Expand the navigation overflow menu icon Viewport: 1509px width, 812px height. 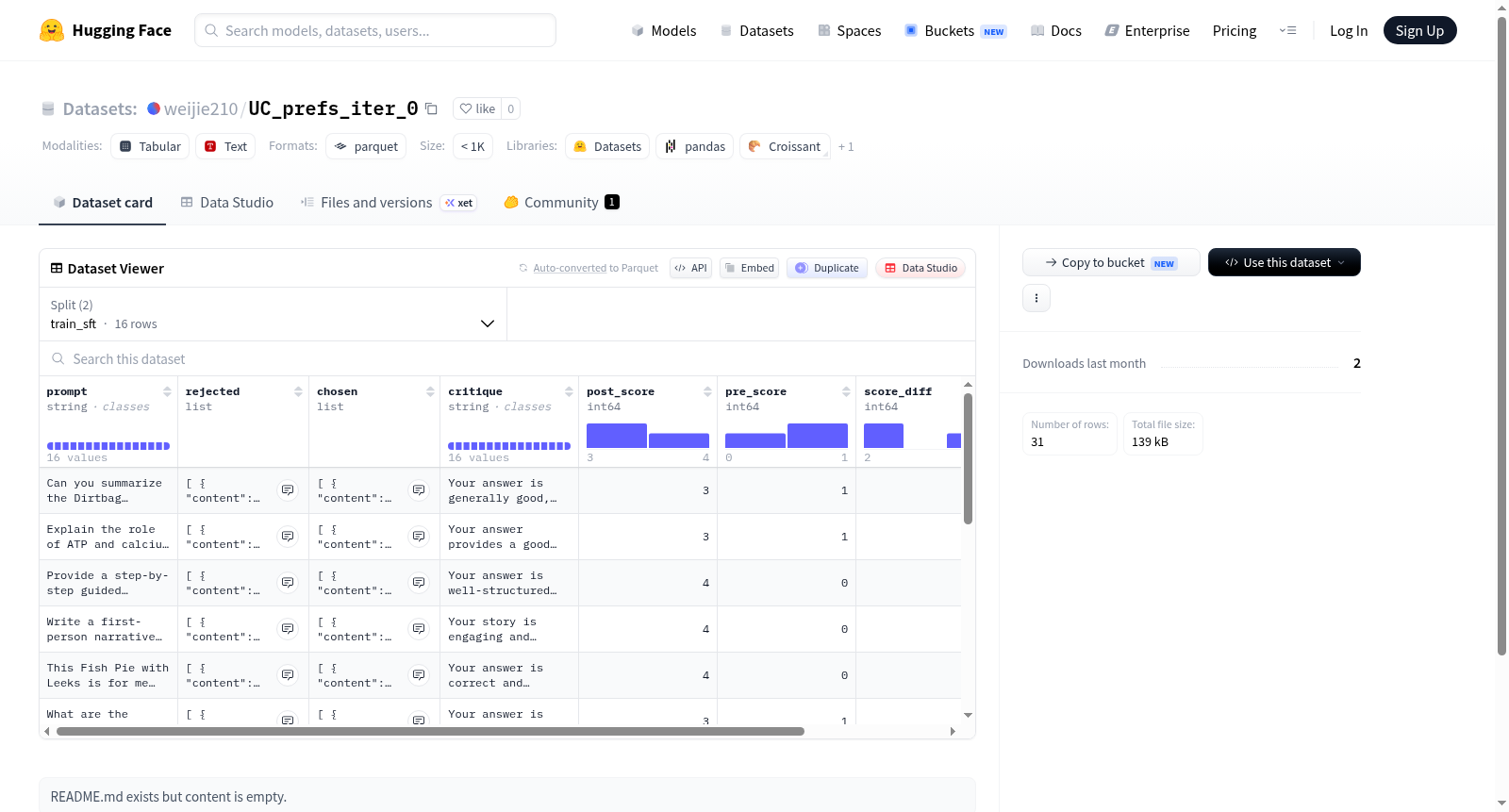[x=1287, y=30]
